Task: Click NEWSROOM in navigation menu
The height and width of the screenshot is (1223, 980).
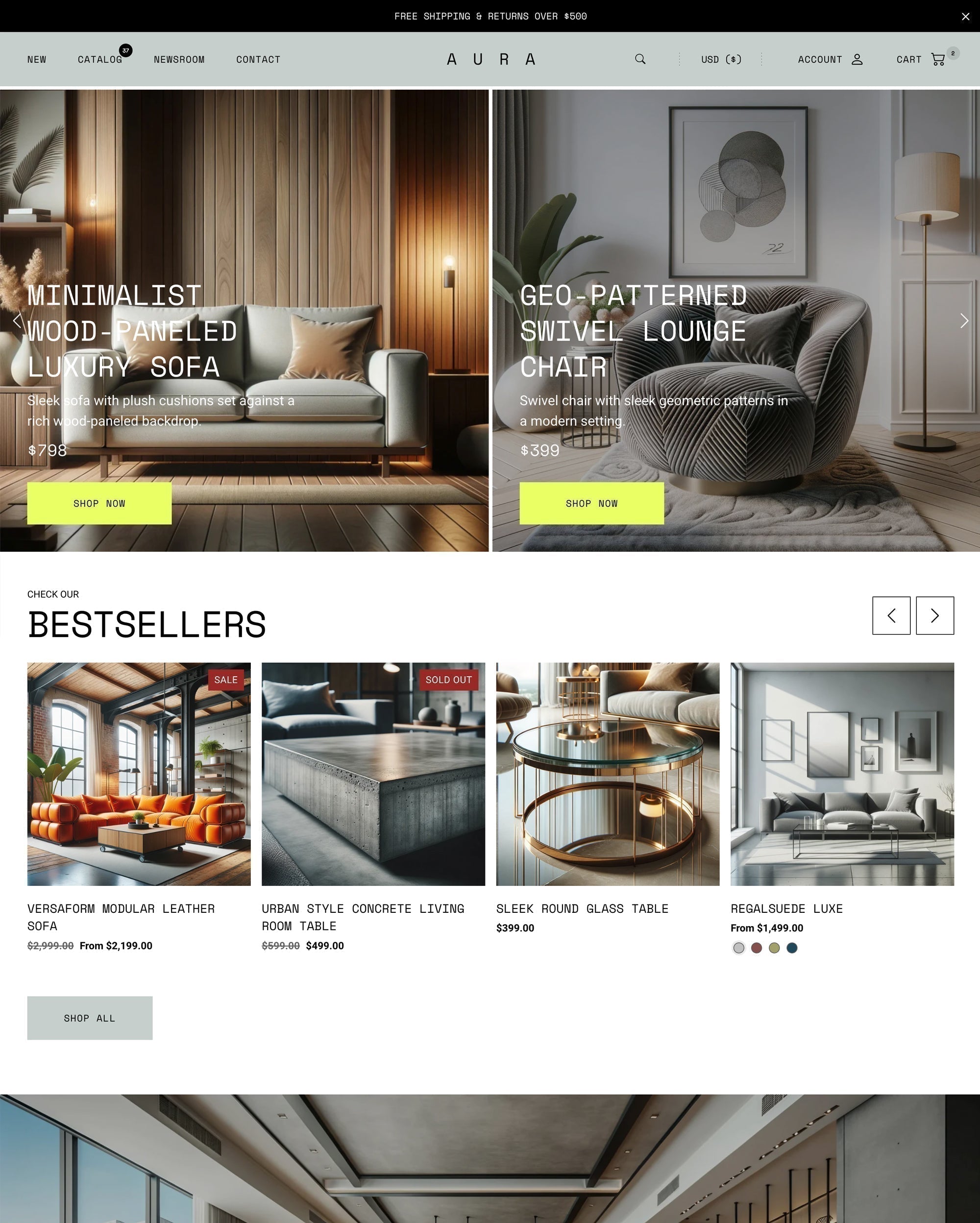Action: coord(178,59)
